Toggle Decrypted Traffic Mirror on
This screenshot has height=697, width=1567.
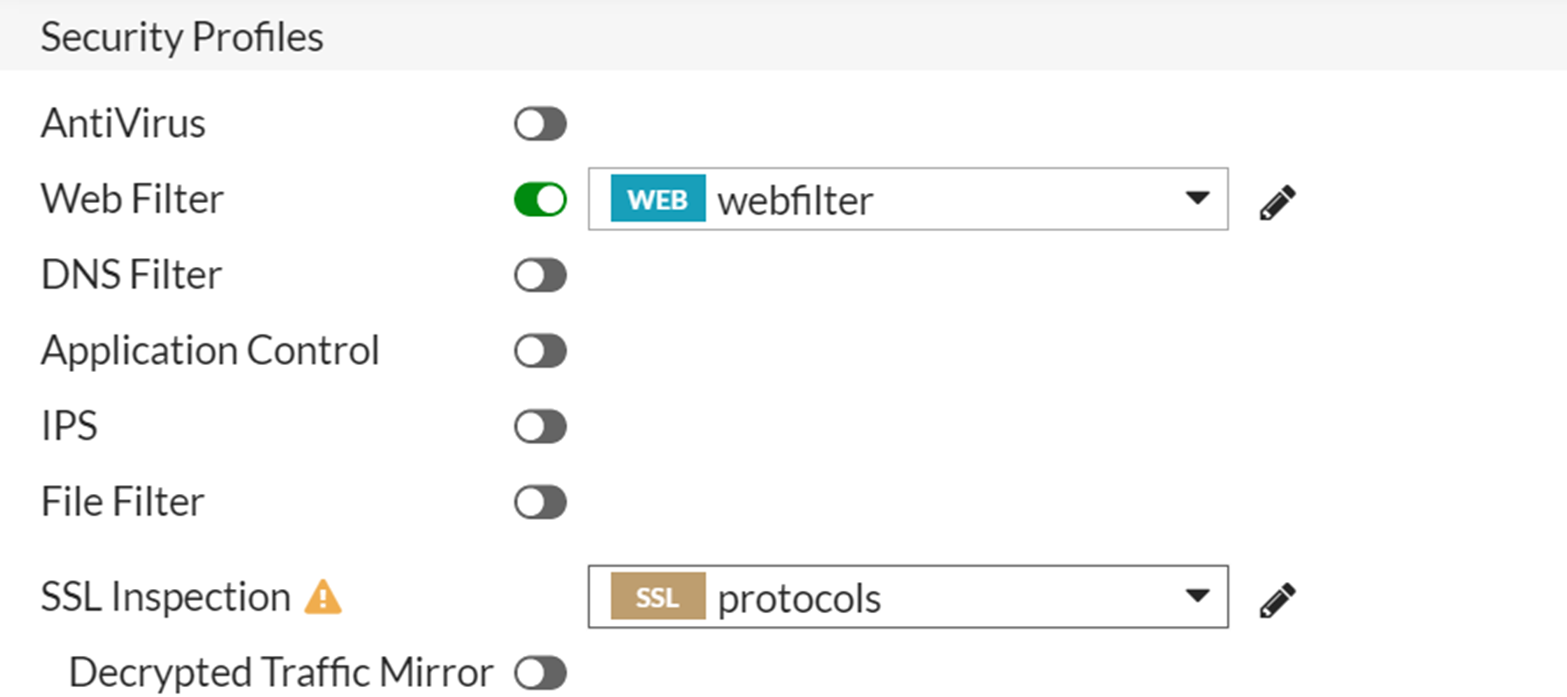coord(540,673)
